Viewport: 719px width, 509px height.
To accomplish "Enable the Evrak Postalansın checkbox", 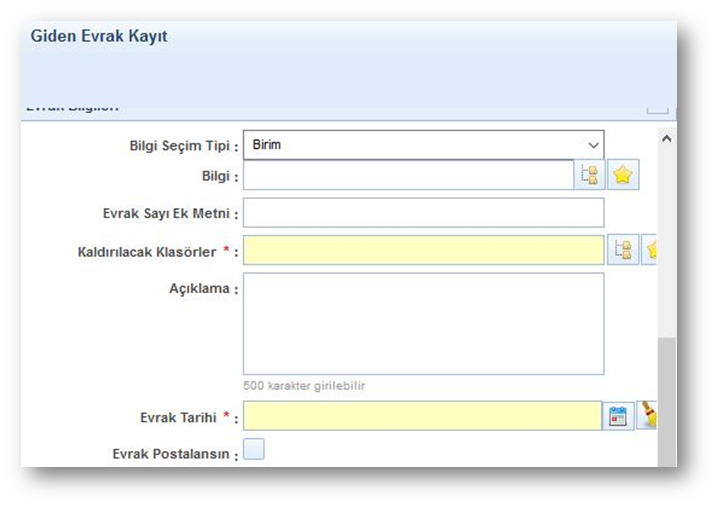I will click(254, 450).
